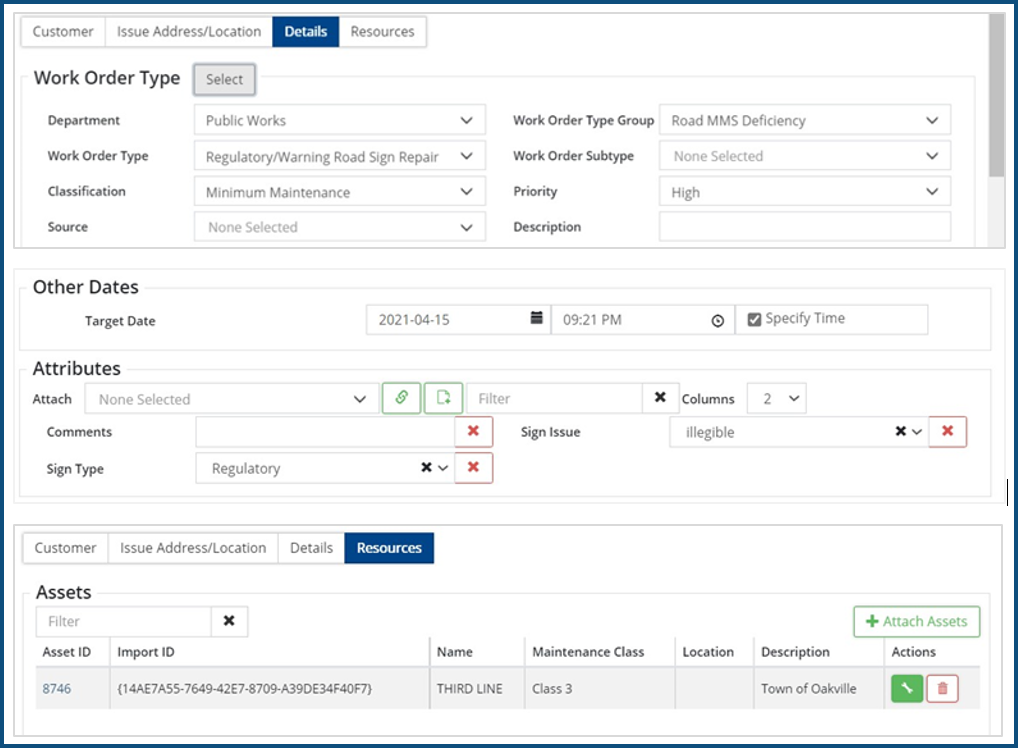Switch to the Issue Address/Location tab at top
Viewport: 1018px width, 748px height.
(x=189, y=32)
